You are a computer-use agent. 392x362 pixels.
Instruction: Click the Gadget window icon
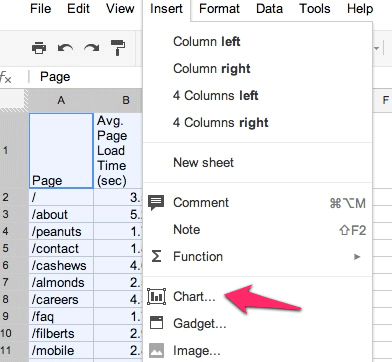156,323
